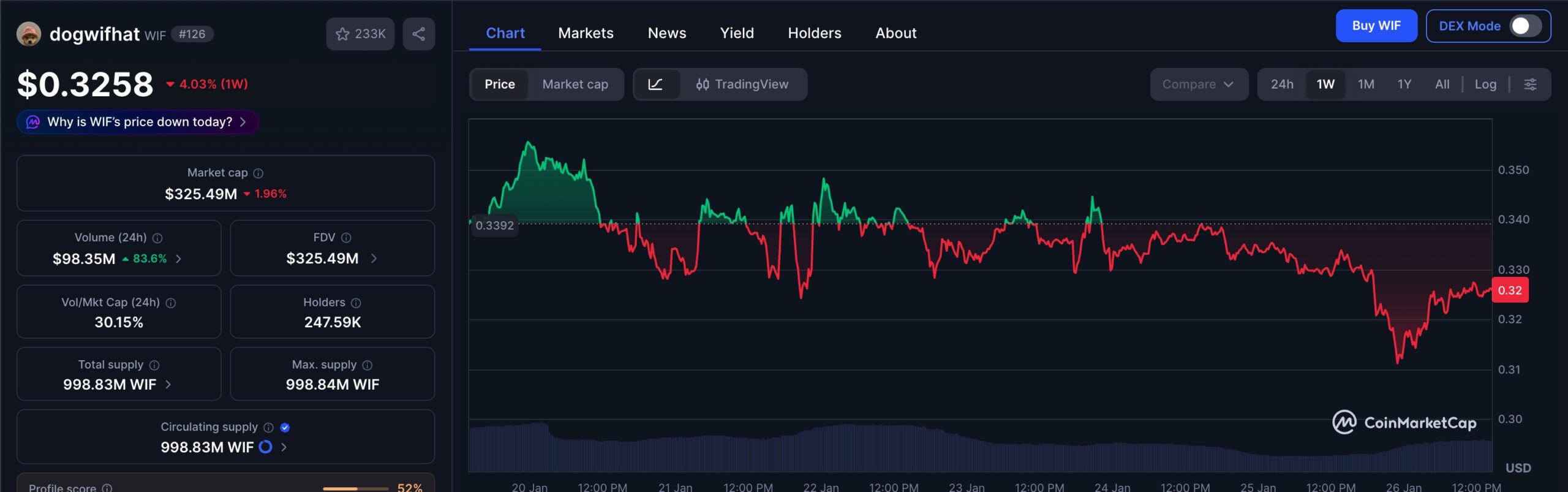Click the dogwifhat coin avatar icon
This screenshot has width=1568, height=492.
pos(29,34)
